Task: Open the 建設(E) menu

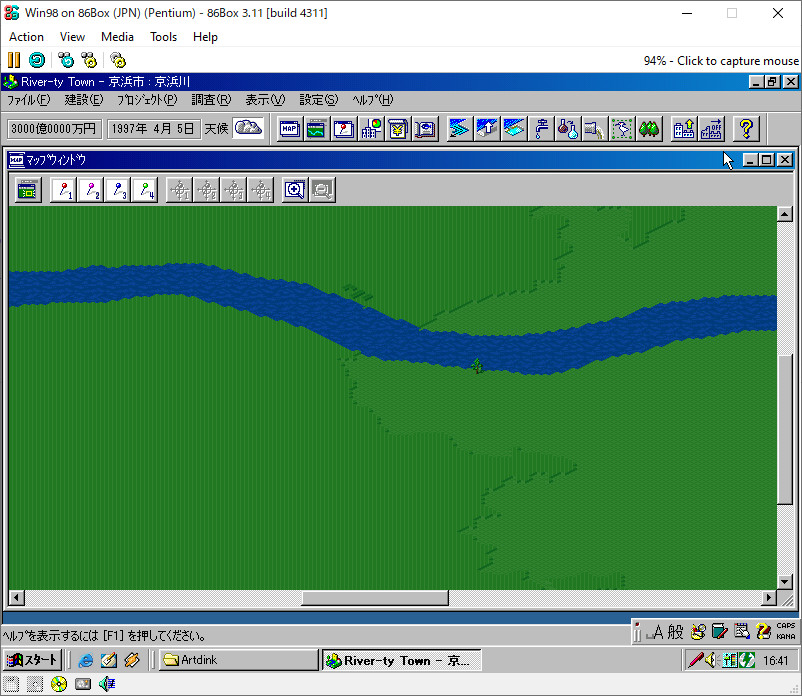Action: point(84,100)
